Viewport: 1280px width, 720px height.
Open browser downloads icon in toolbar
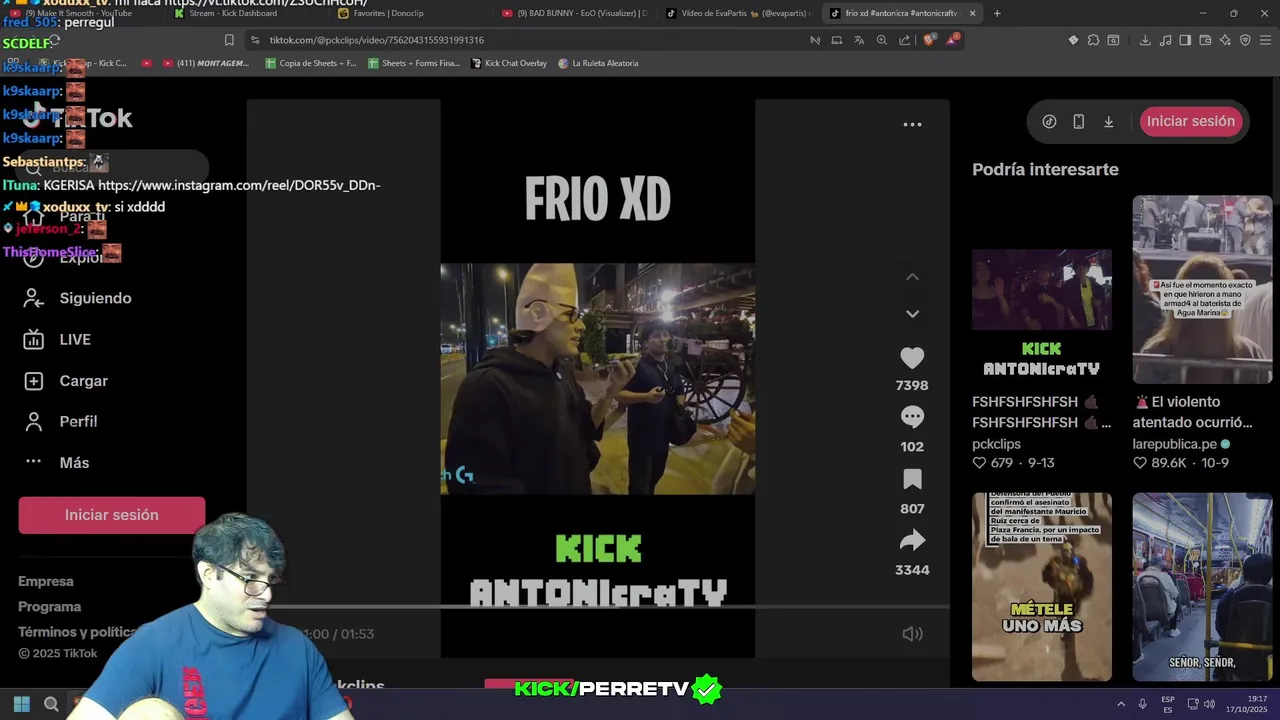[1145, 40]
